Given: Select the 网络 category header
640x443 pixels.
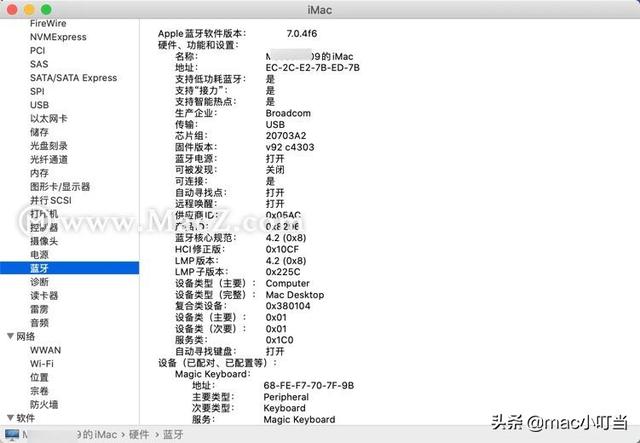Looking at the screenshot, I should point(26,336).
